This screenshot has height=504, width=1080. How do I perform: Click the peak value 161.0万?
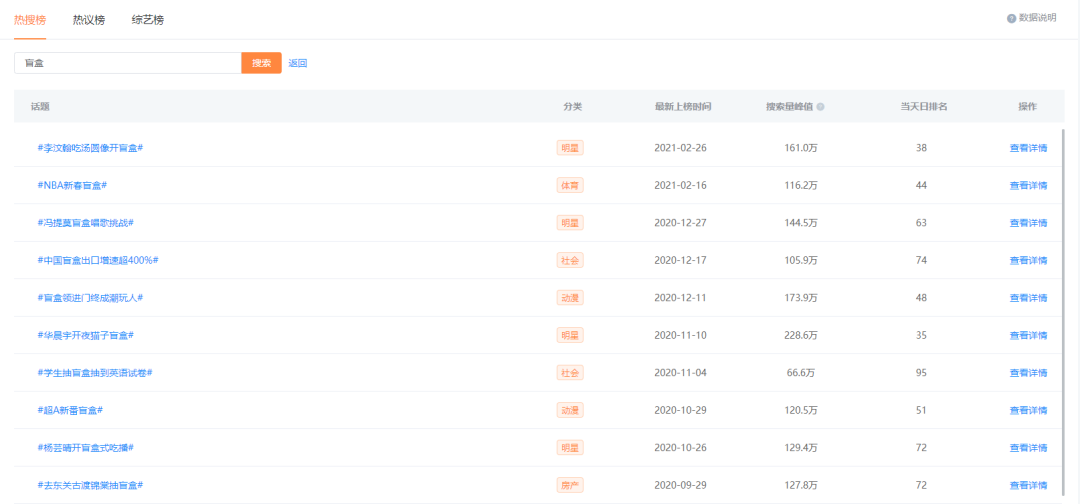click(x=801, y=148)
